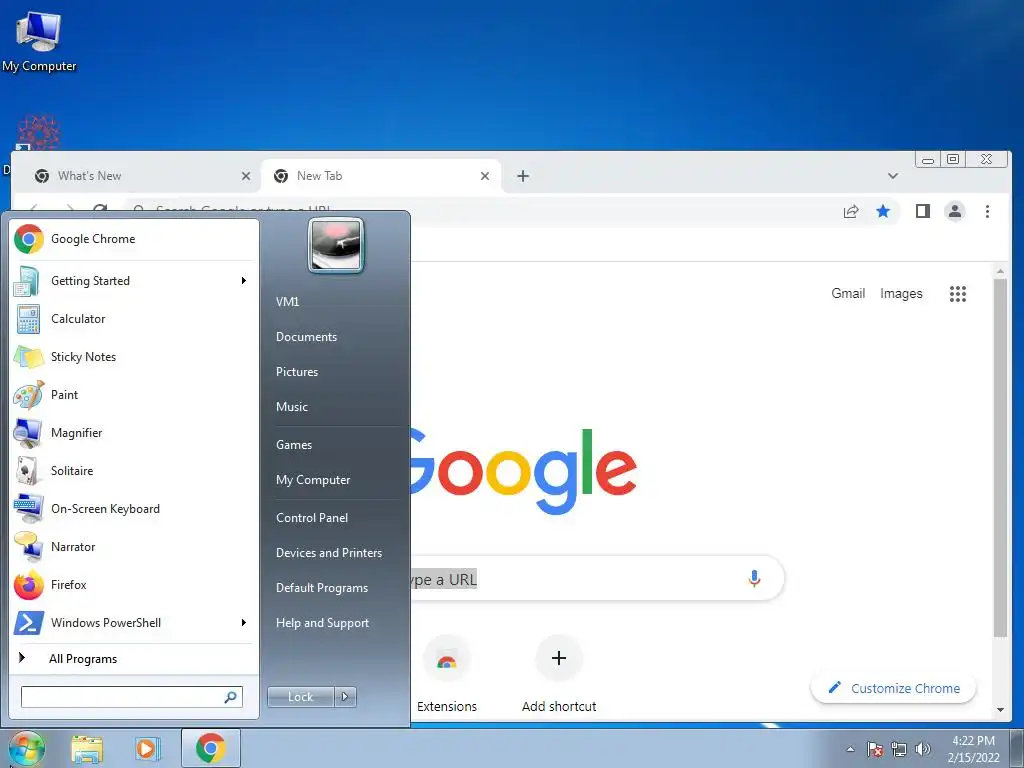Open Google Images link
This screenshot has width=1024, height=768.
[x=901, y=294]
